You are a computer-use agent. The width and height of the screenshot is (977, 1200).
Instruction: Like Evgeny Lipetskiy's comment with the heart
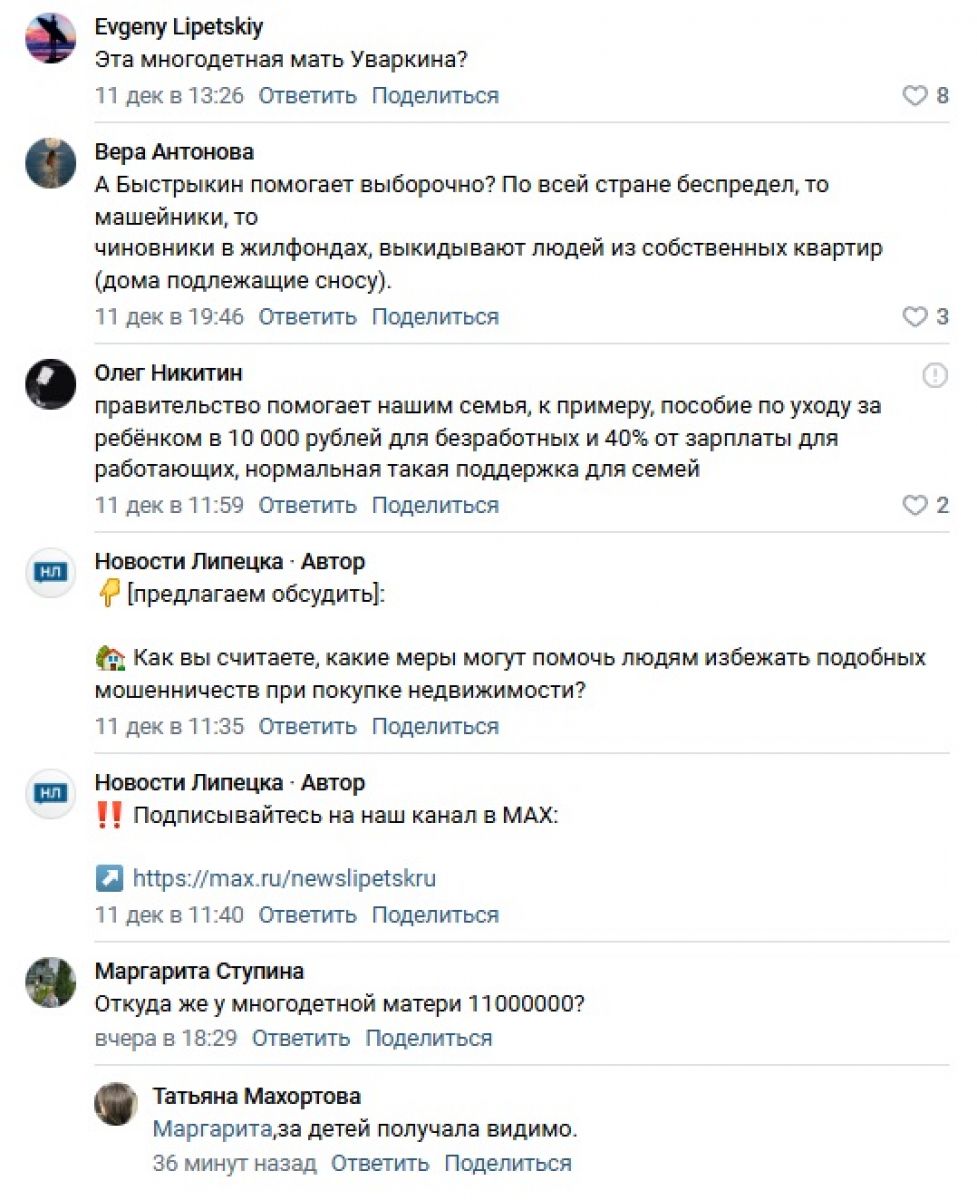915,96
